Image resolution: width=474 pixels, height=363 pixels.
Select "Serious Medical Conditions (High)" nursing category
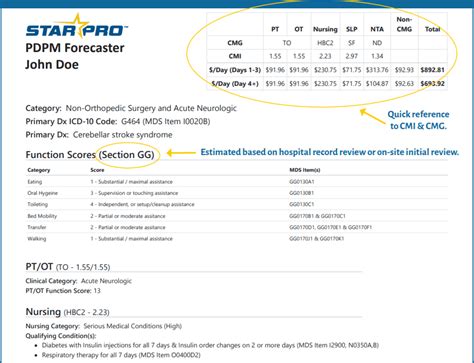click(x=133, y=326)
